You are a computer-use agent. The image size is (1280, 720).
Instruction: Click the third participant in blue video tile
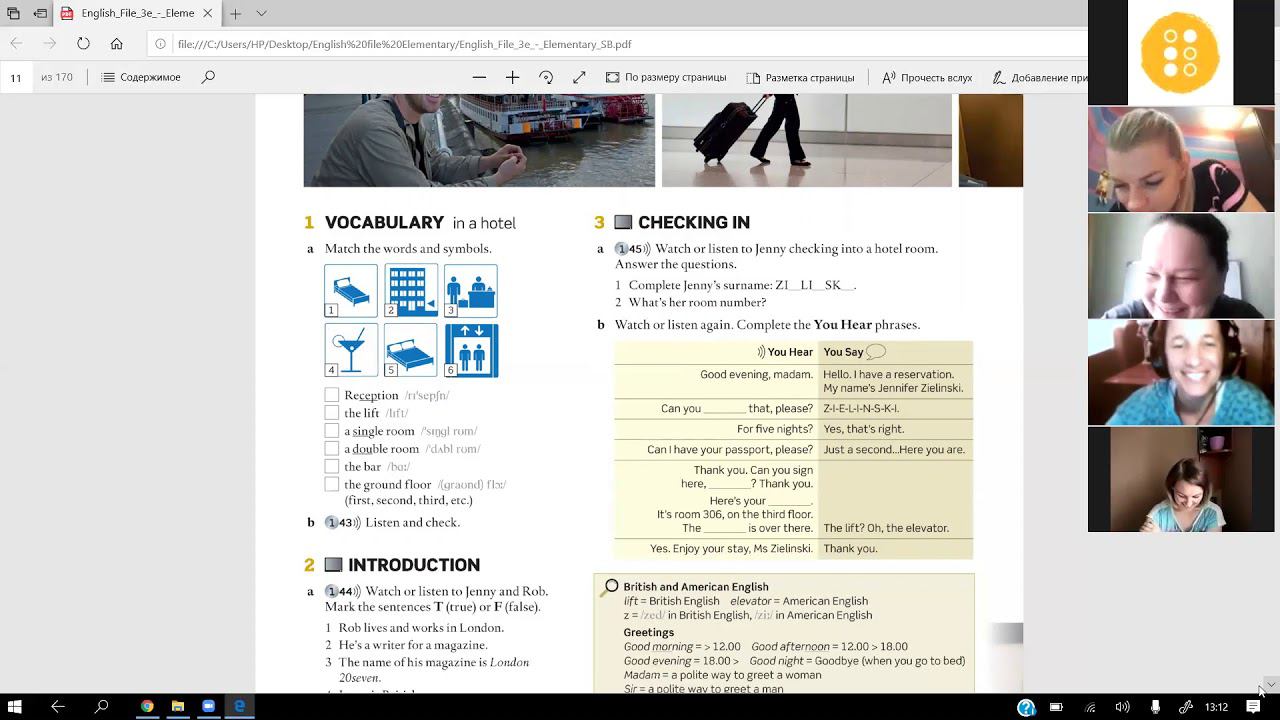coord(1181,372)
